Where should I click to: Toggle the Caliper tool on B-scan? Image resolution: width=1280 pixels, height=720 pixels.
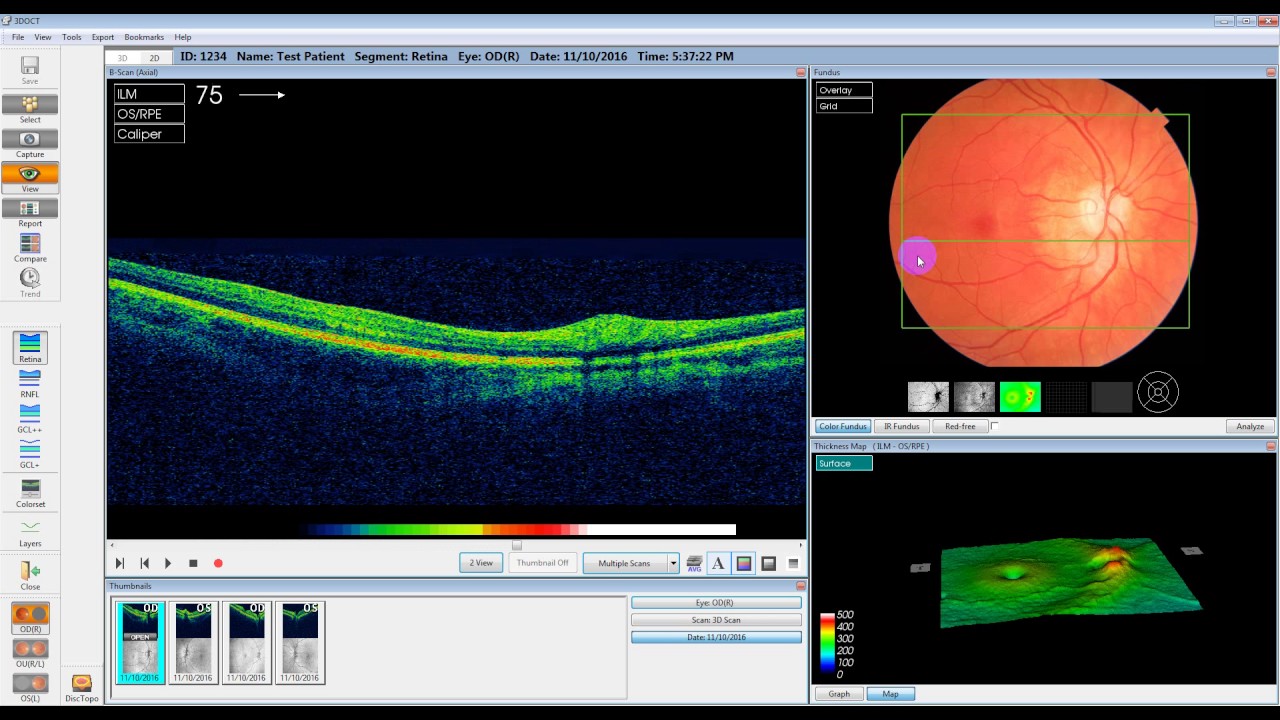(149, 134)
